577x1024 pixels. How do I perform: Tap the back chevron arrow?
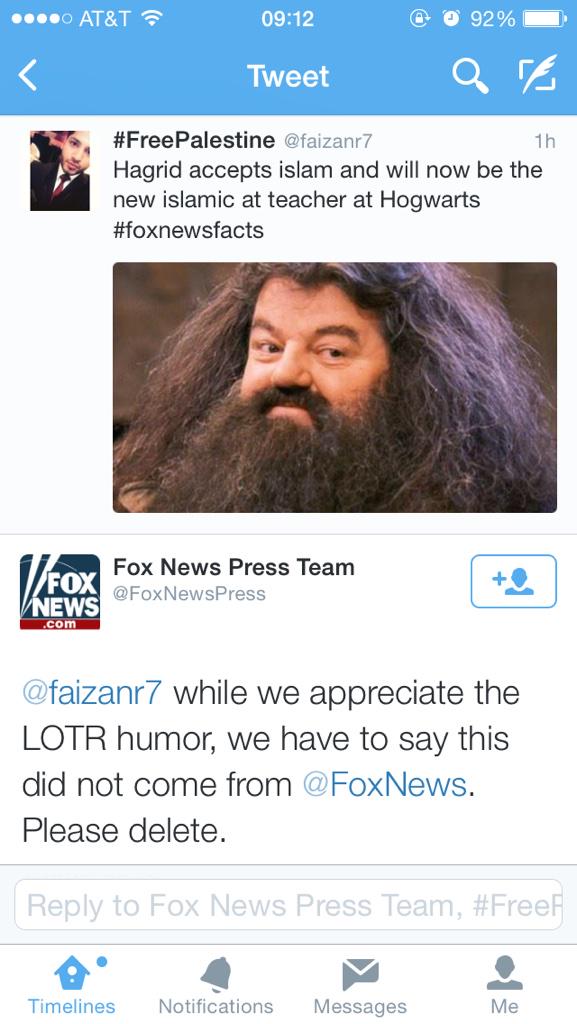tap(27, 75)
